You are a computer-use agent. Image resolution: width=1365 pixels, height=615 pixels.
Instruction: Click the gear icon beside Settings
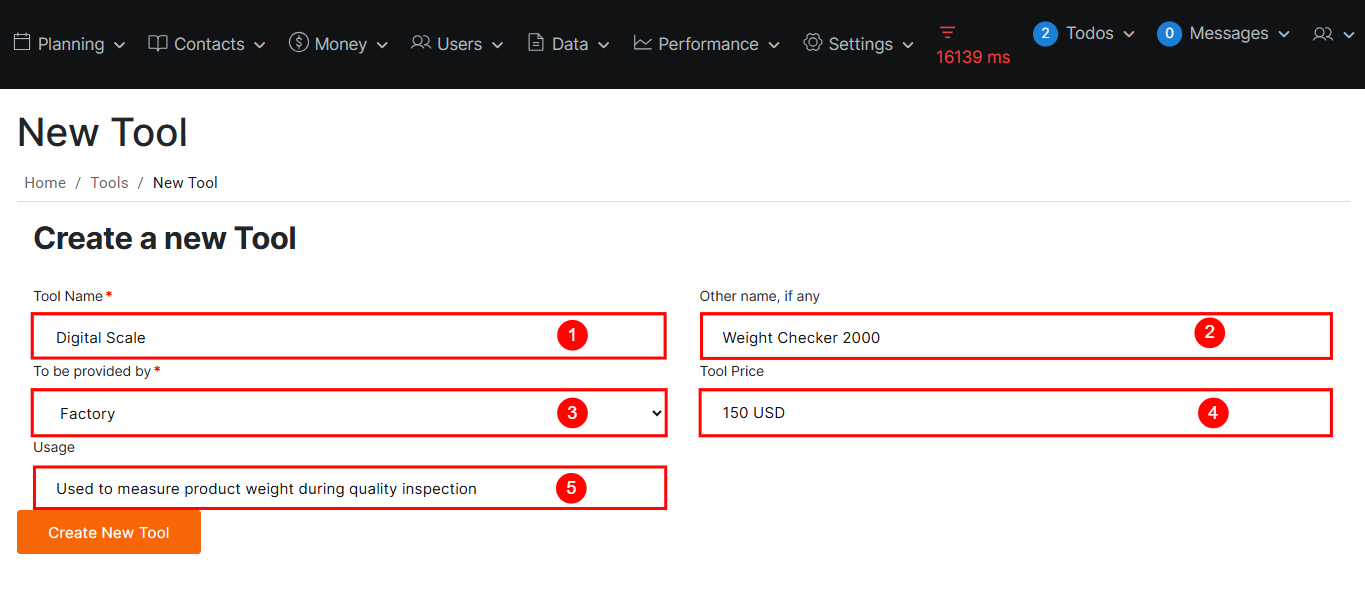pos(813,43)
